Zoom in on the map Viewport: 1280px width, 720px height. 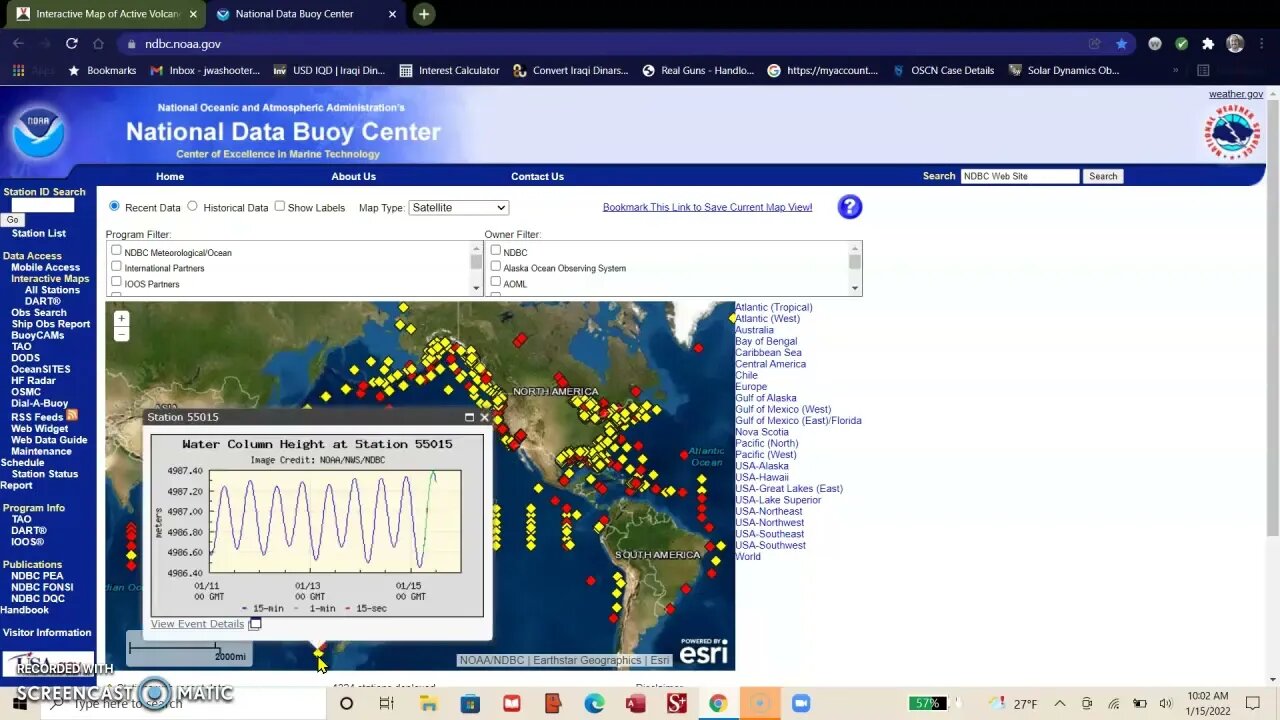pyautogui.click(x=121, y=319)
